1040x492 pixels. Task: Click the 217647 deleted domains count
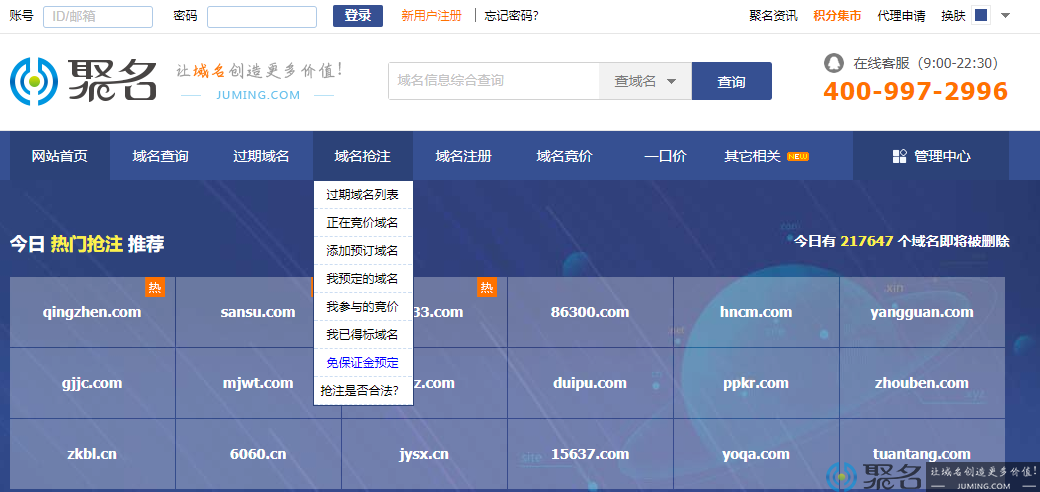(x=867, y=241)
